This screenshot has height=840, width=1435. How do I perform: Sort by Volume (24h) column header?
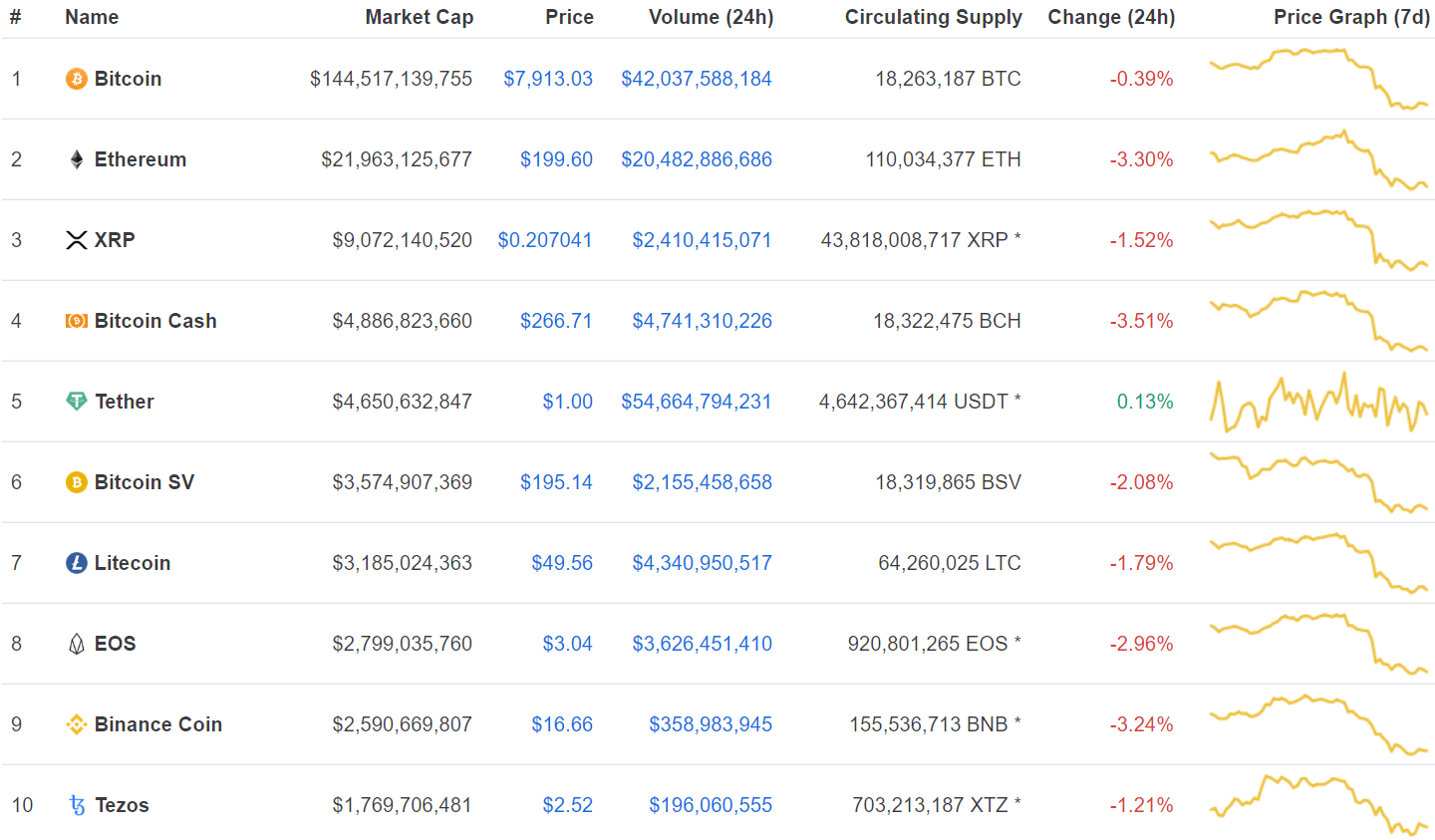712,17
